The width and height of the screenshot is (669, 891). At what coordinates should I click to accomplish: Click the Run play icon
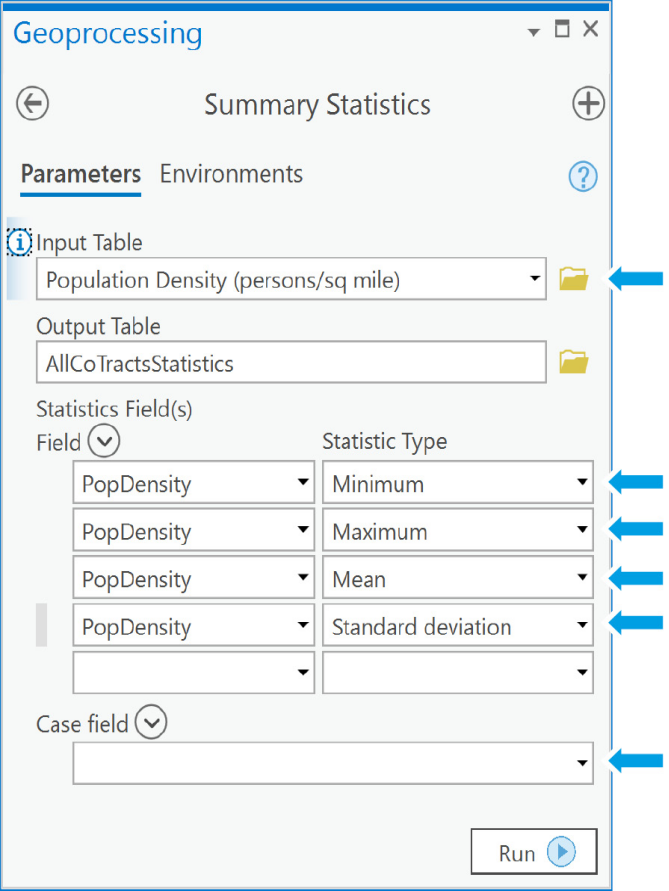coord(562,852)
